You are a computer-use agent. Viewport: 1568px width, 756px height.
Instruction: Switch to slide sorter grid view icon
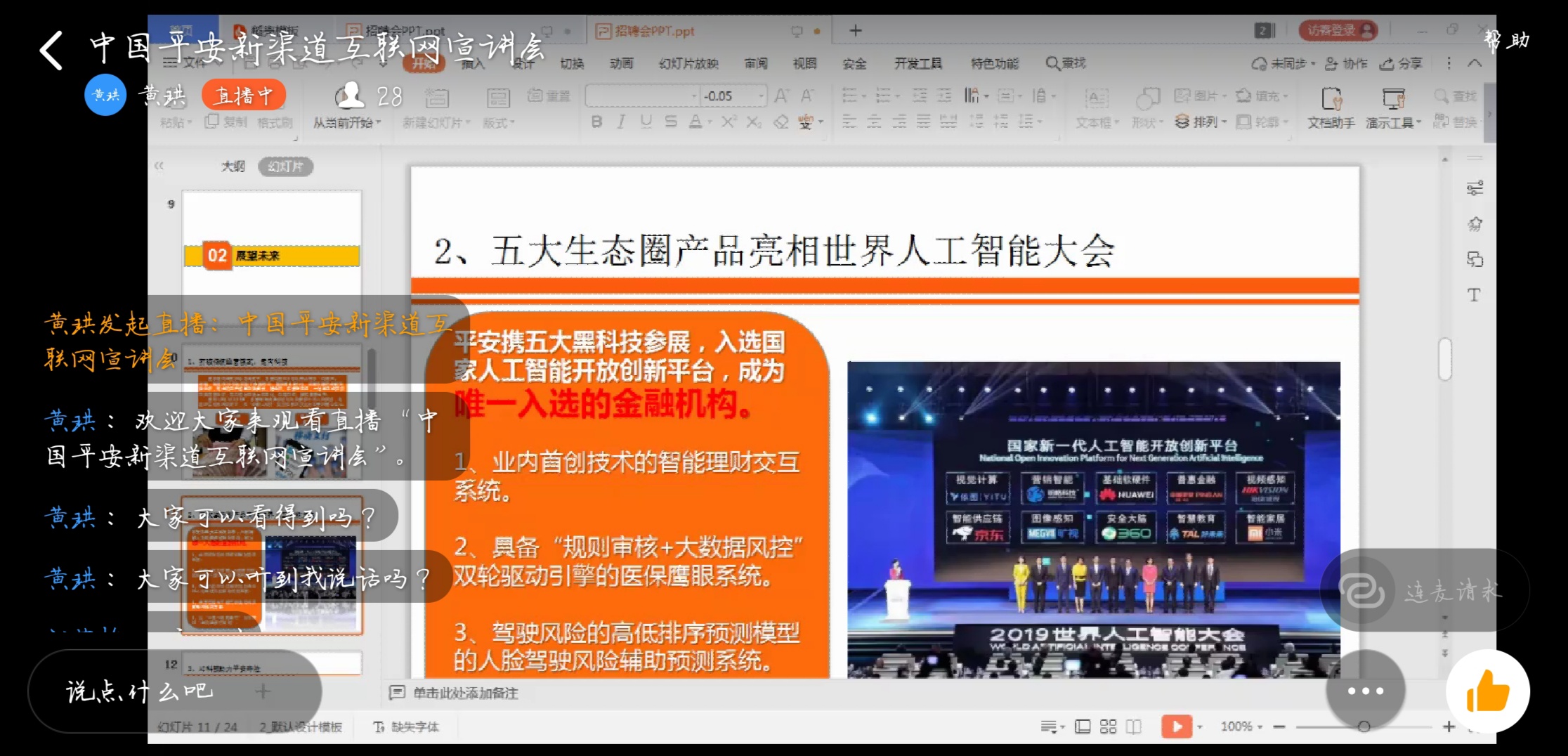coord(1108,726)
